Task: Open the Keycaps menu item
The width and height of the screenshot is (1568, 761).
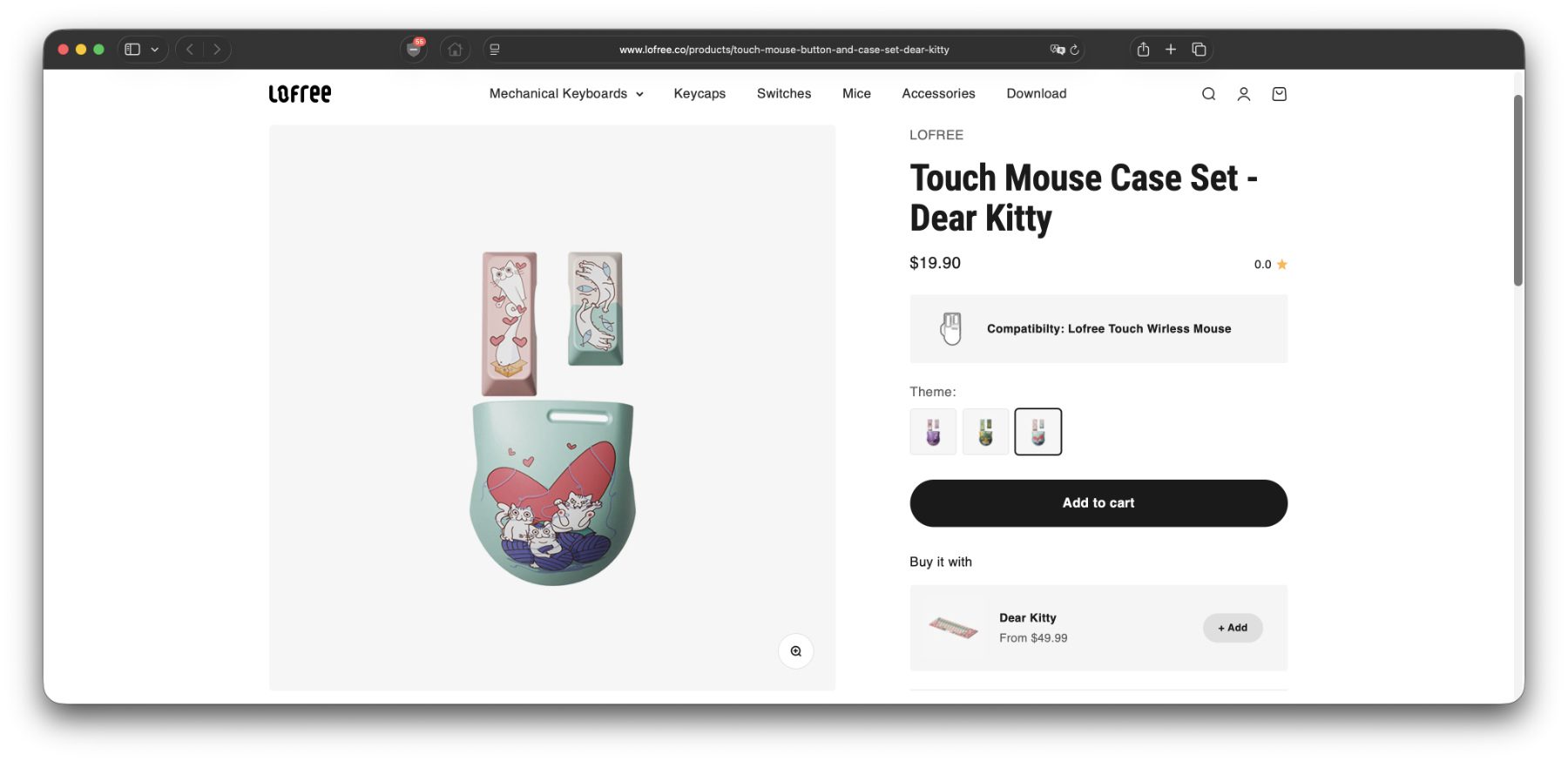Action: click(700, 94)
